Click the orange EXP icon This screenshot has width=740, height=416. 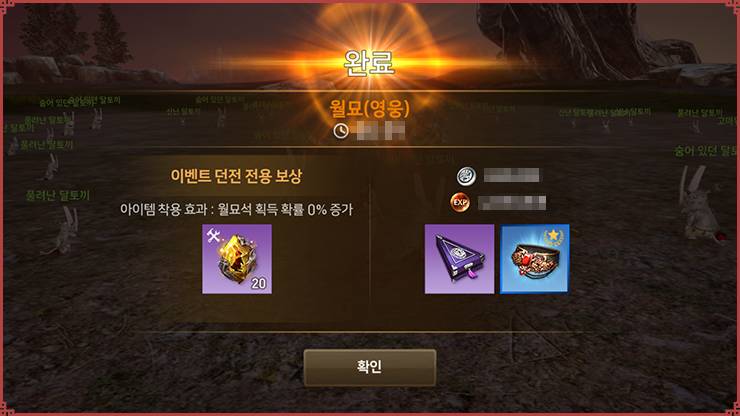(460, 203)
